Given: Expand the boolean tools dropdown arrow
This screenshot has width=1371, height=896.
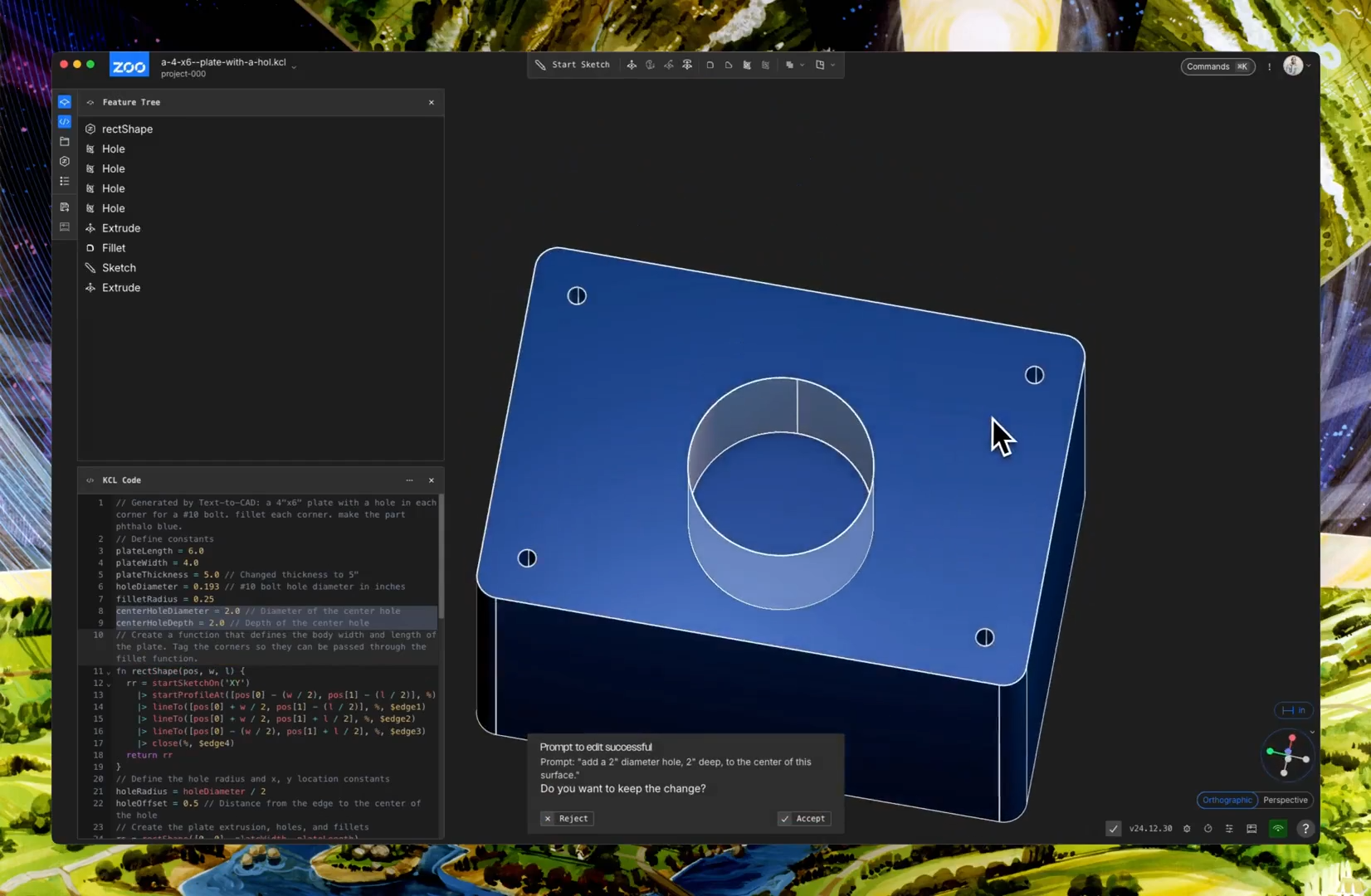Looking at the screenshot, I should click(x=802, y=65).
